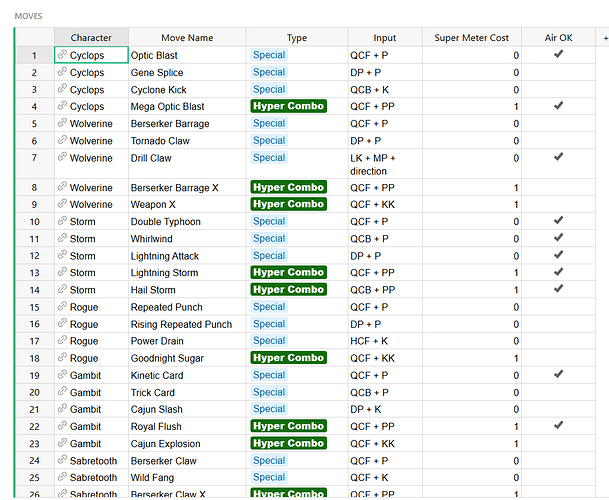
Task: Click link icon in Hail Storm row
Action: coord(62,289)
